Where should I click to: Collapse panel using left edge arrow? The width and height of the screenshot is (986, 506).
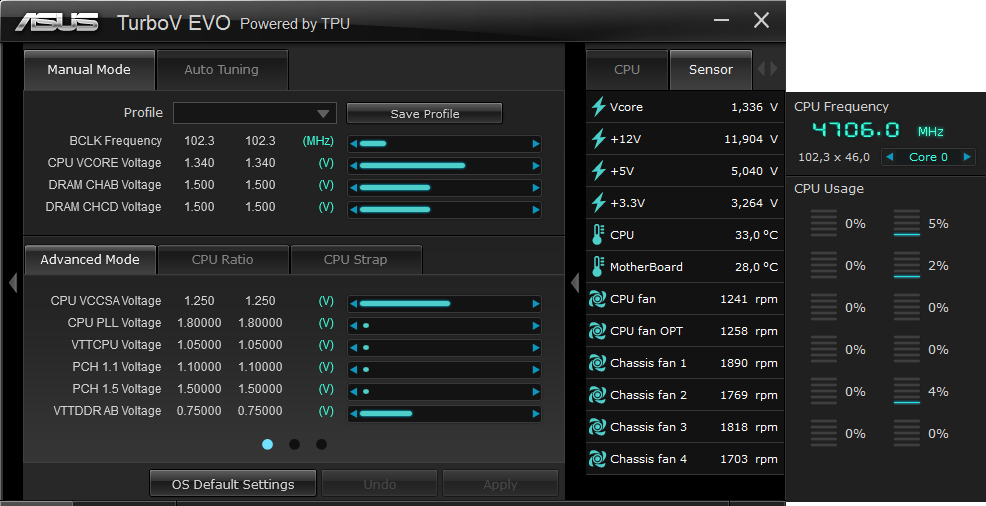12,283
